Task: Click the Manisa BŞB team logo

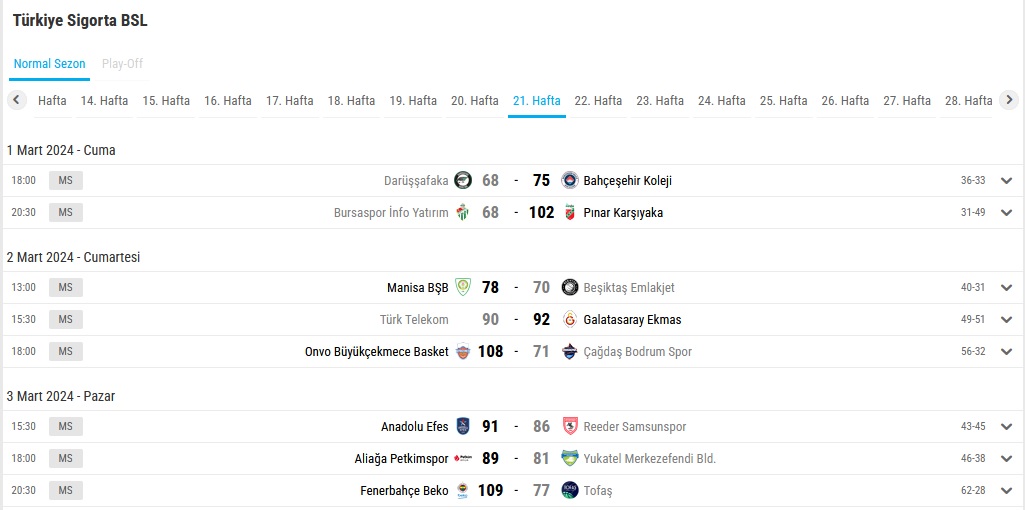Action: (463, 288)
